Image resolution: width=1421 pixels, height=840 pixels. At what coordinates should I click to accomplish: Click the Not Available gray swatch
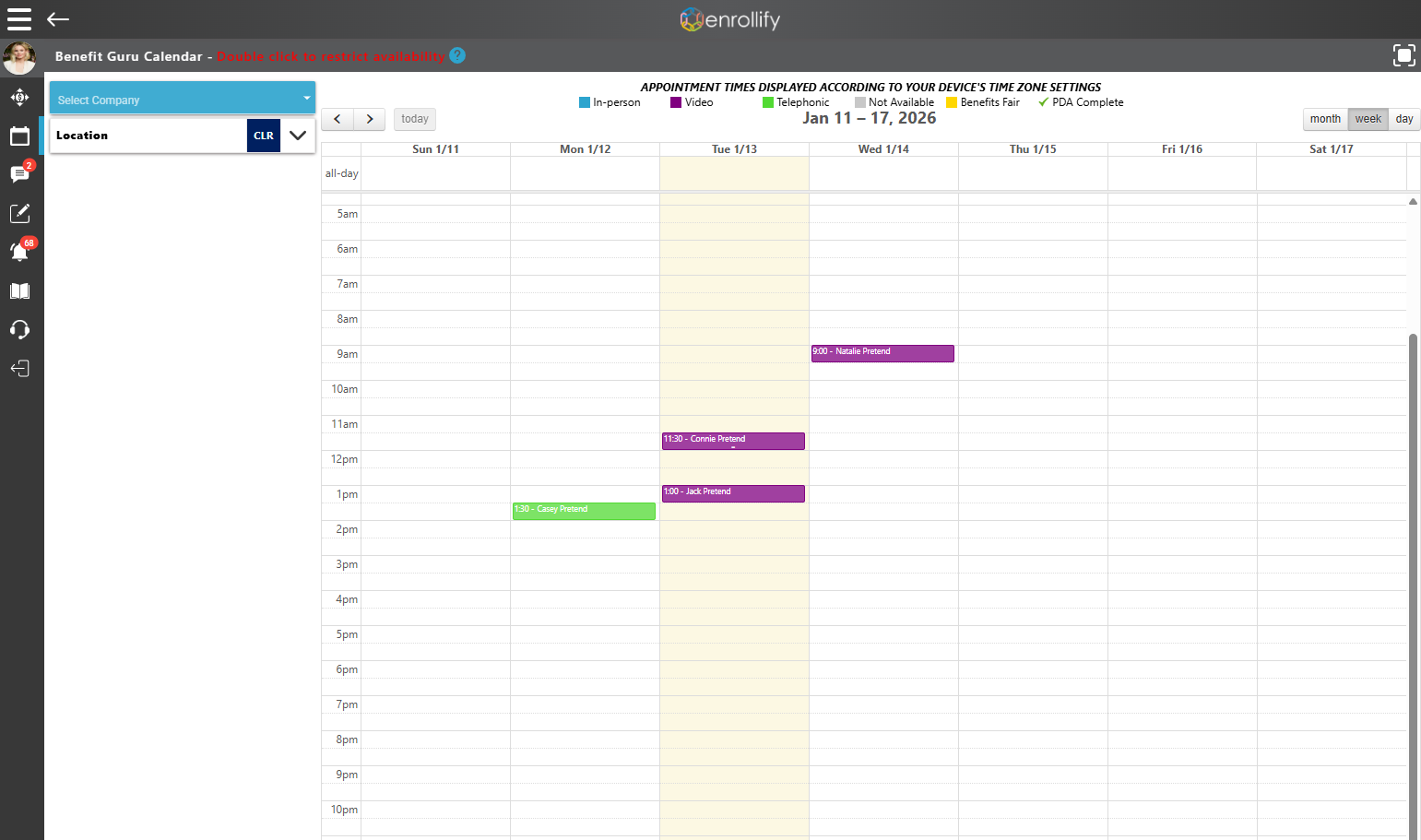860,102
